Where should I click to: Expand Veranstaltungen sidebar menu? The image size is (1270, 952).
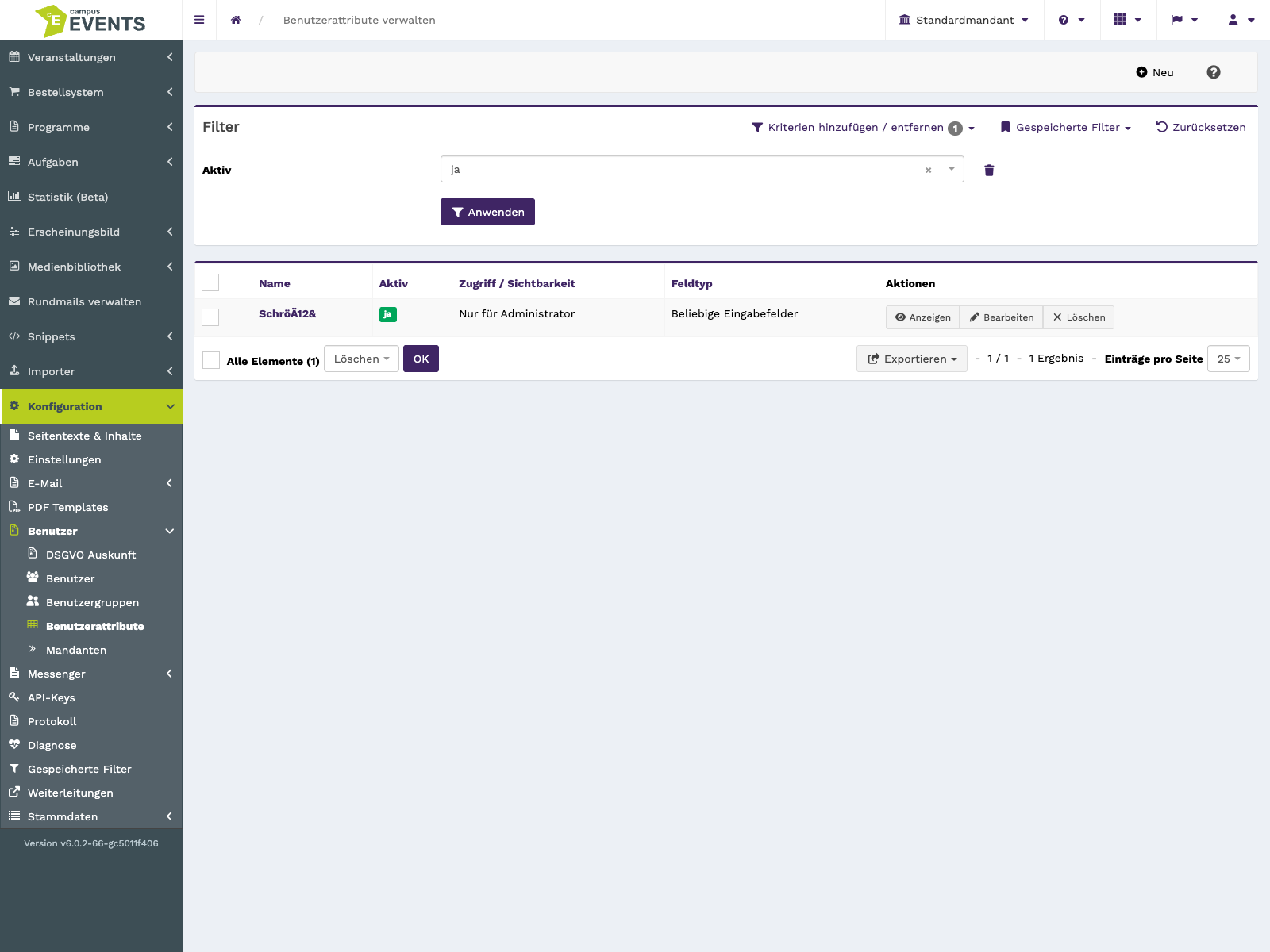coord(91,57)
